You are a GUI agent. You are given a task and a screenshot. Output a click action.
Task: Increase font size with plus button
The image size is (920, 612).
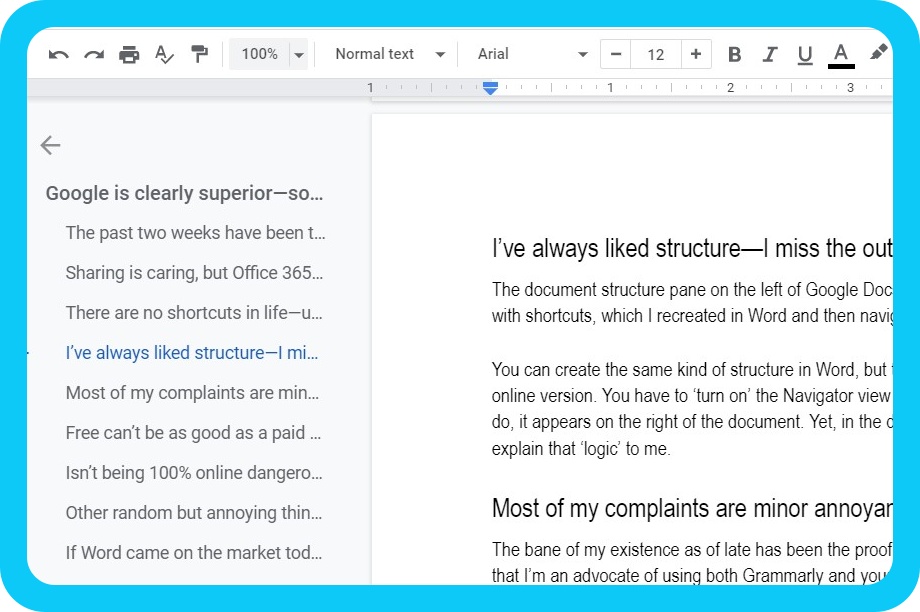click(696, 55)
